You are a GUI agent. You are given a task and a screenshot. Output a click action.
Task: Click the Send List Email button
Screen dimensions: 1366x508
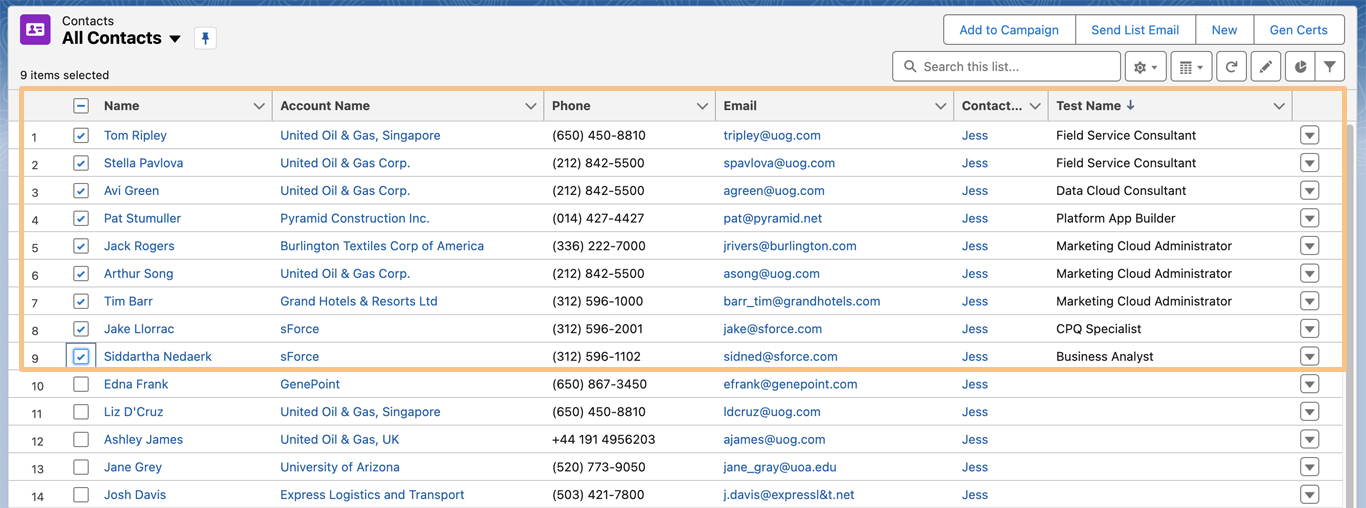tap(1135, 30)
